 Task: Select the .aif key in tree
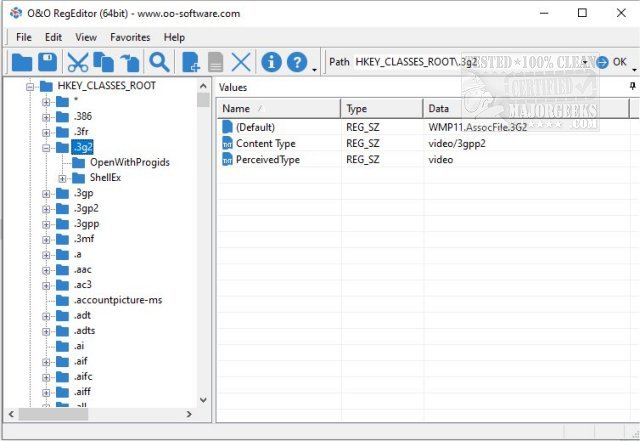point(81,361)
